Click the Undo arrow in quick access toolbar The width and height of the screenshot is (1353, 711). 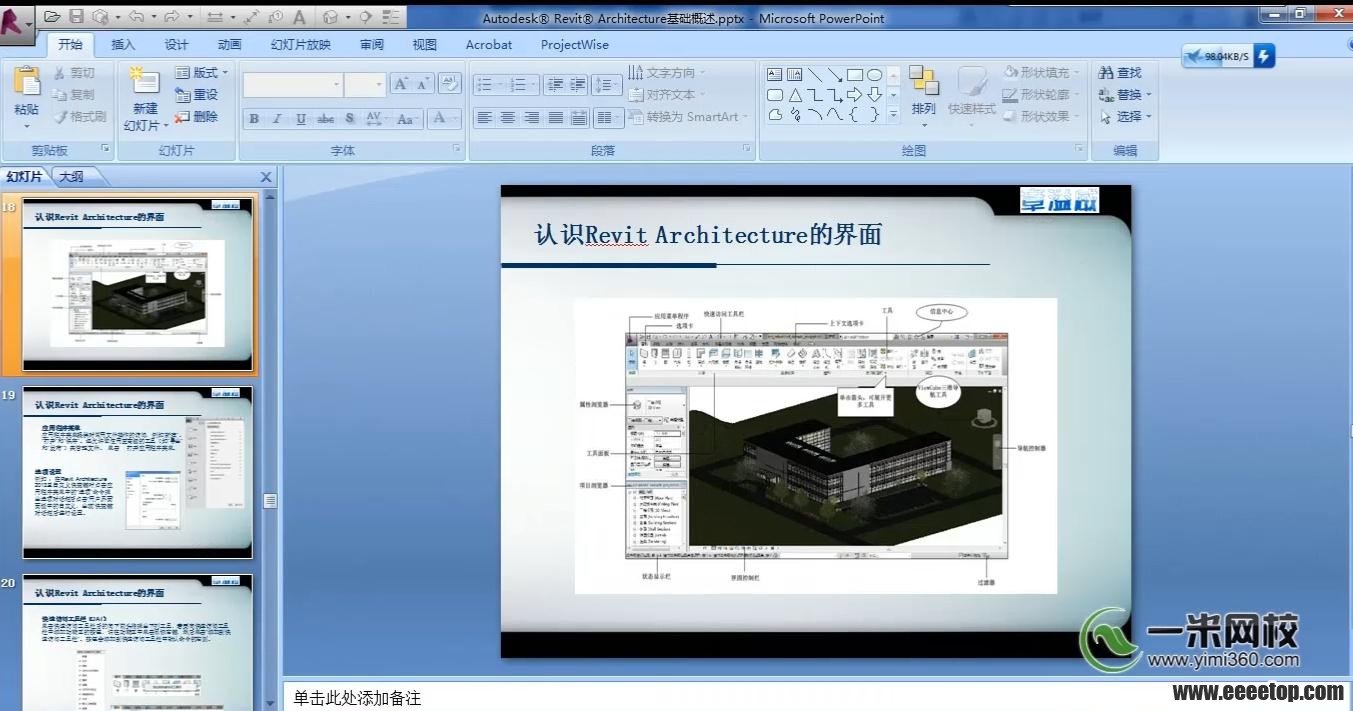[135, 17]
